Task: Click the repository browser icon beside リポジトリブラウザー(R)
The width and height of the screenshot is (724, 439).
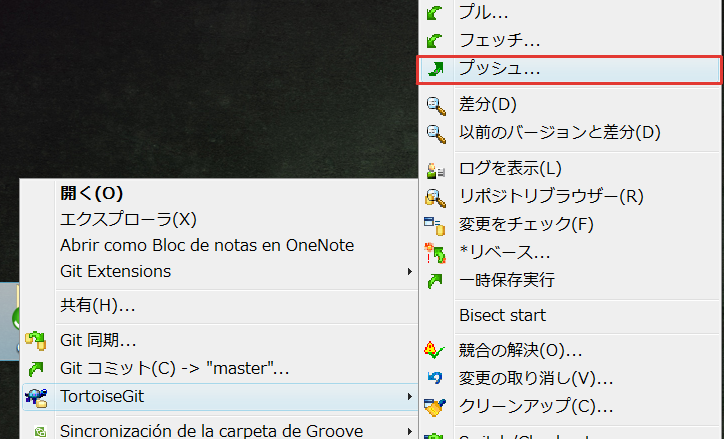Action: (435, 198)
